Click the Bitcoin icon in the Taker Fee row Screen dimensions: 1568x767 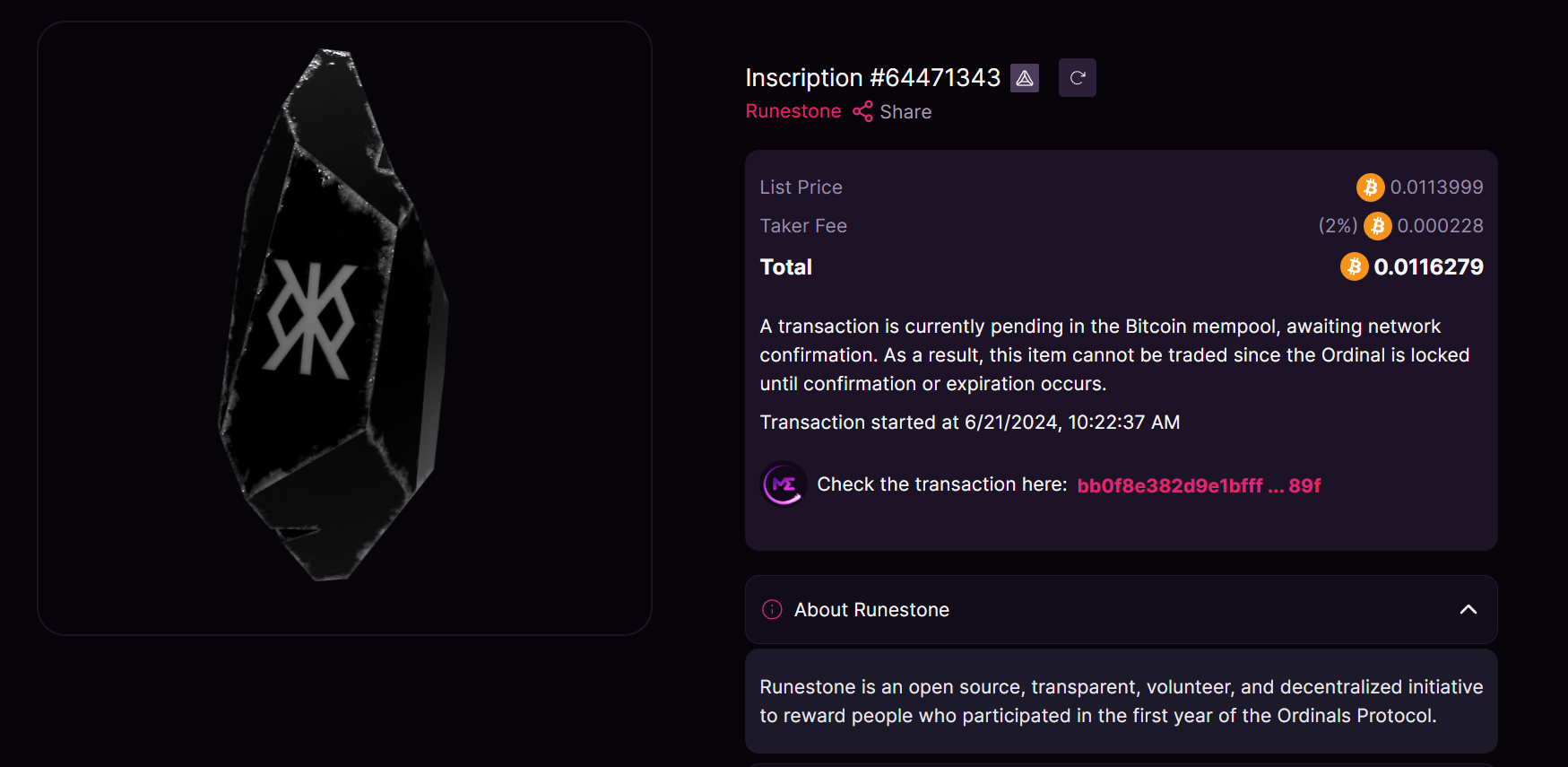click(1377, 226)
